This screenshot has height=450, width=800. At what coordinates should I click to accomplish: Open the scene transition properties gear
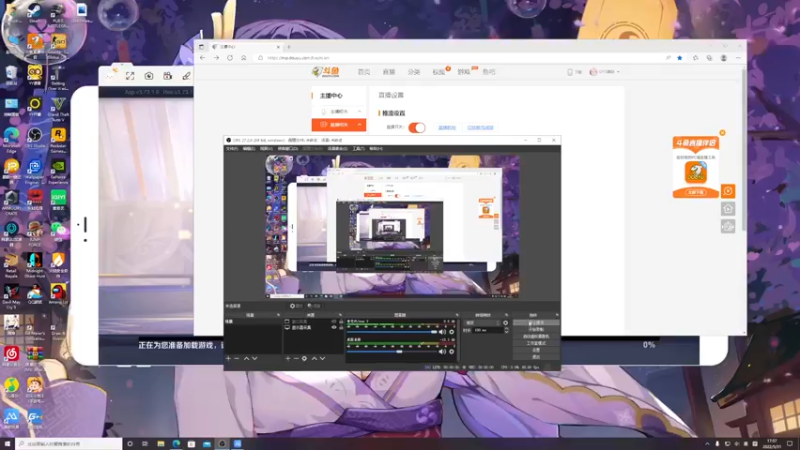506,323
